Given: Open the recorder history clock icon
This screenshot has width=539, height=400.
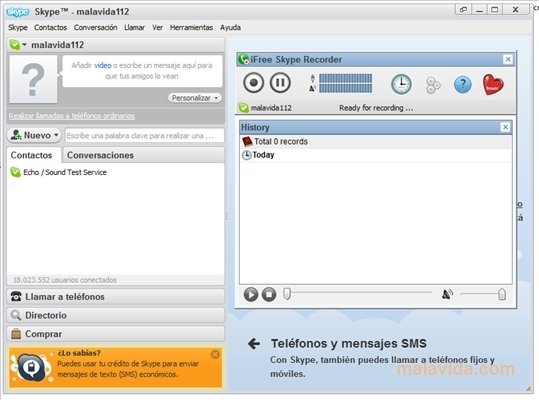Looking at the screenshot, I should 401,84.
